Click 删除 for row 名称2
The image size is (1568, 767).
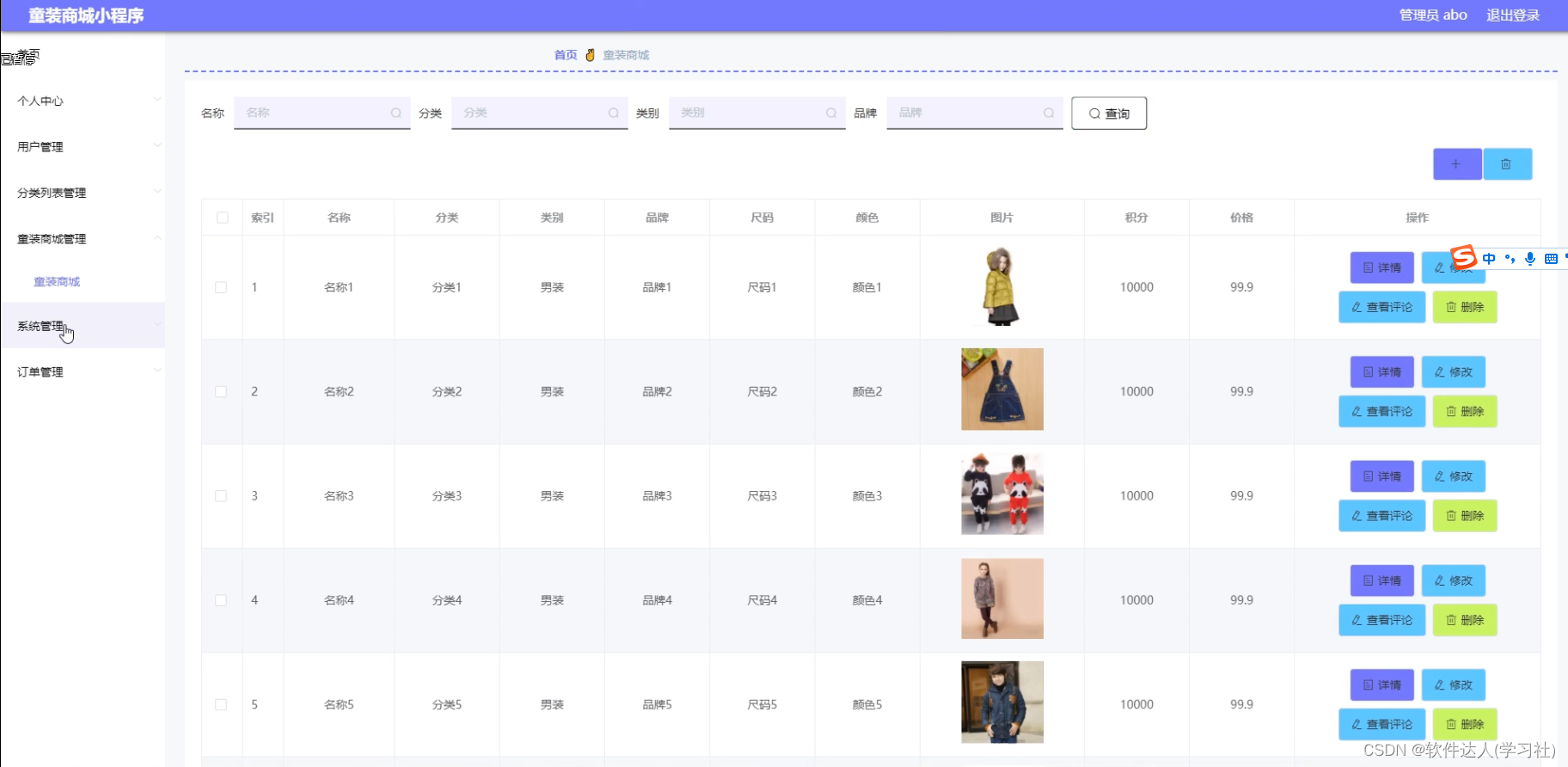(x=1465, y=412)
